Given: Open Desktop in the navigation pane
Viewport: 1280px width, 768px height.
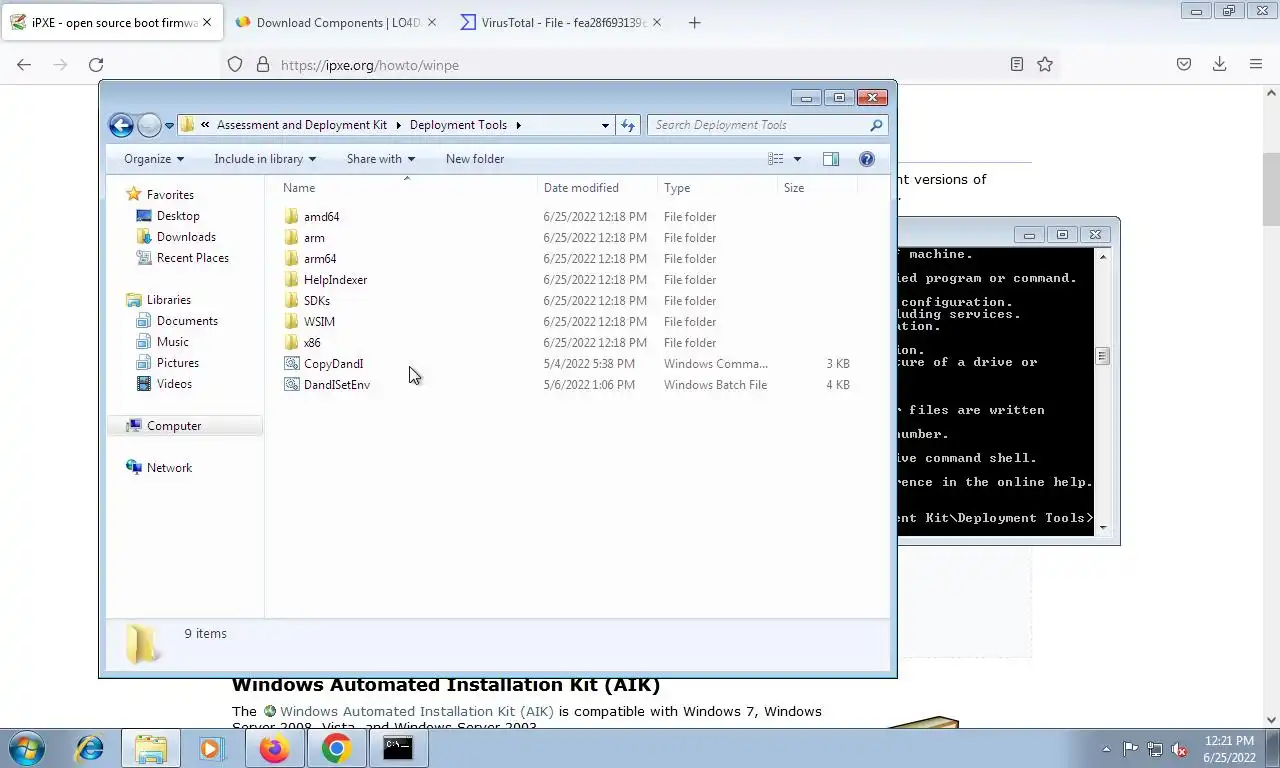Looking at the screenshot, I should [178, 216].
